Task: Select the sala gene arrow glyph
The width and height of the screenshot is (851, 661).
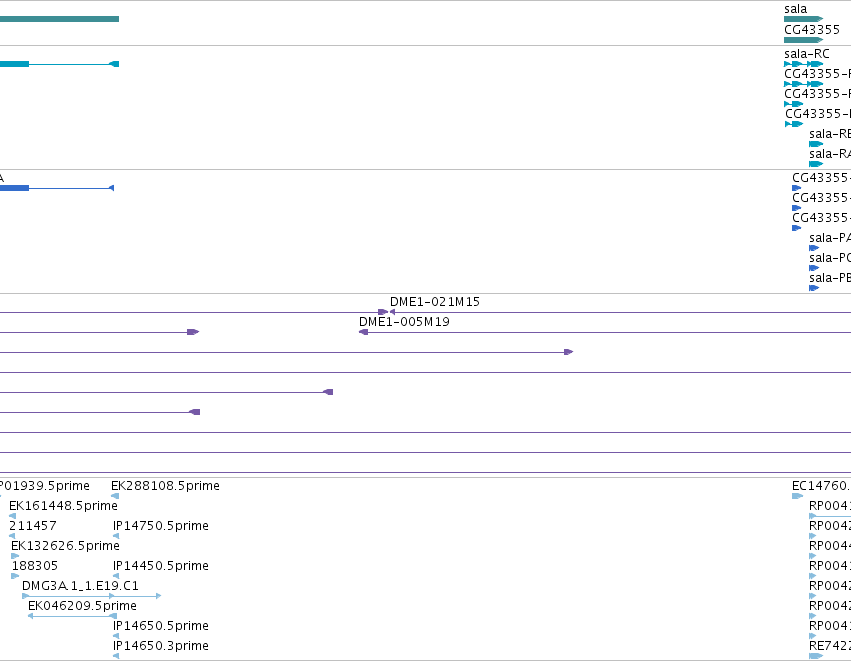Action: (x=803, y=19)
